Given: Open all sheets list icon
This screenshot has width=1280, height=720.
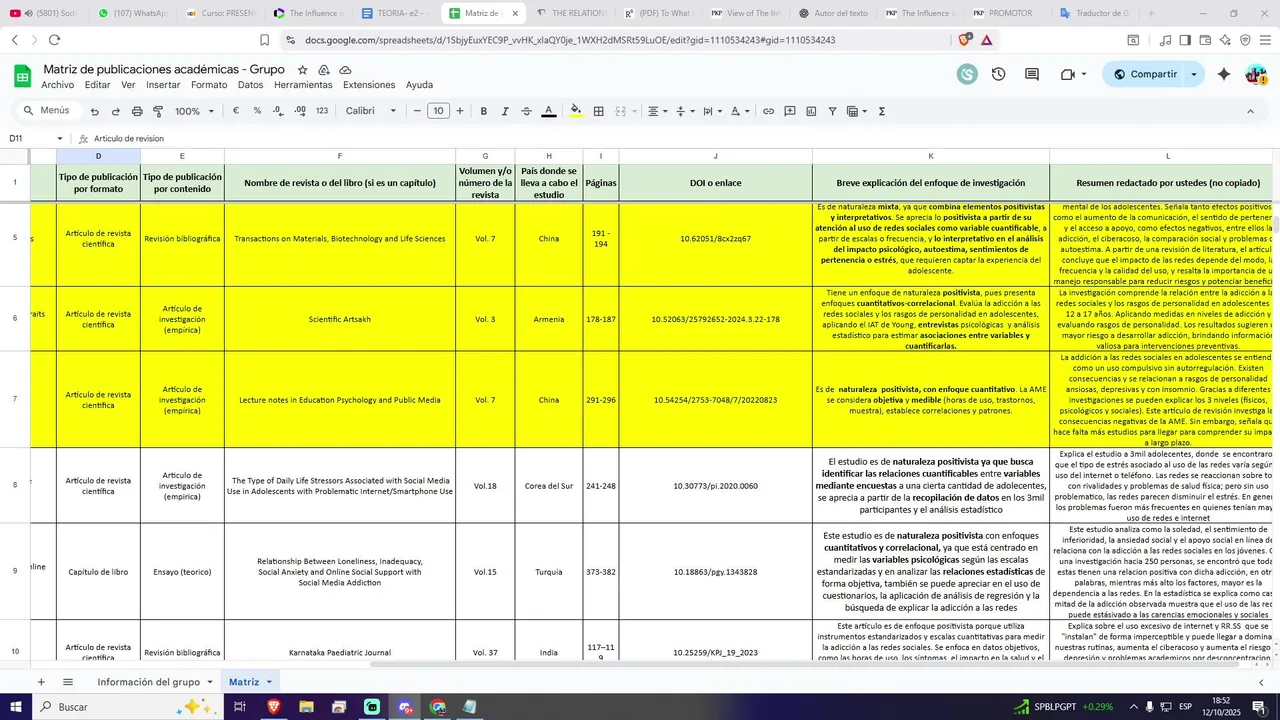Looking at the screenshot, I should coord(68,682).
